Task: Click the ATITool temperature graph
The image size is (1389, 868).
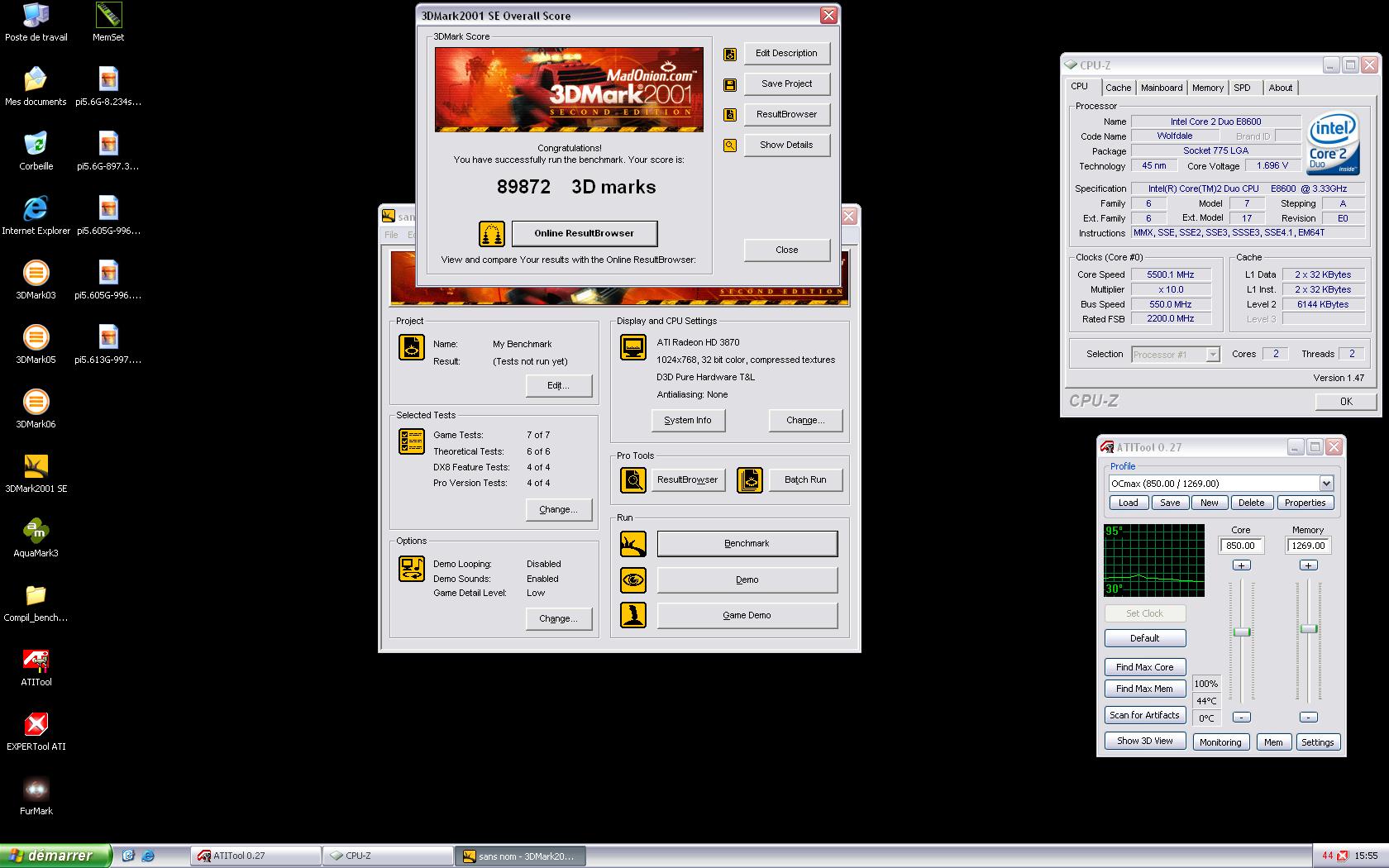Action: coord(1154,560)
